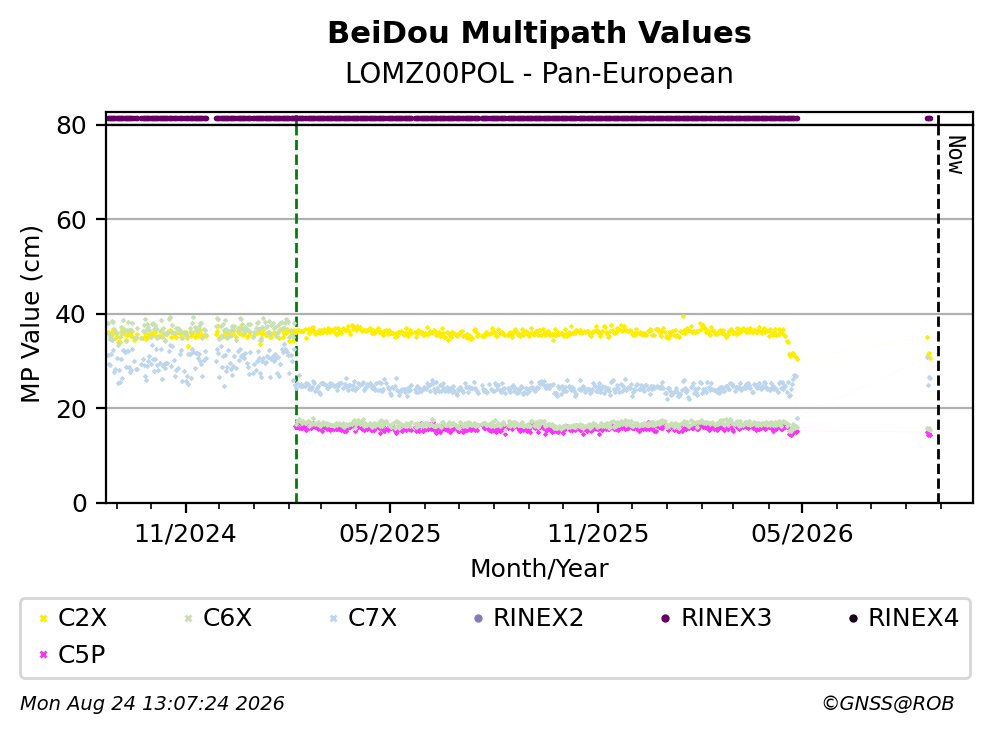Viewport: 993px width, 734px height.
Task: Click the RINEX3 purple legend dot
Action: [x=666, y=618]
